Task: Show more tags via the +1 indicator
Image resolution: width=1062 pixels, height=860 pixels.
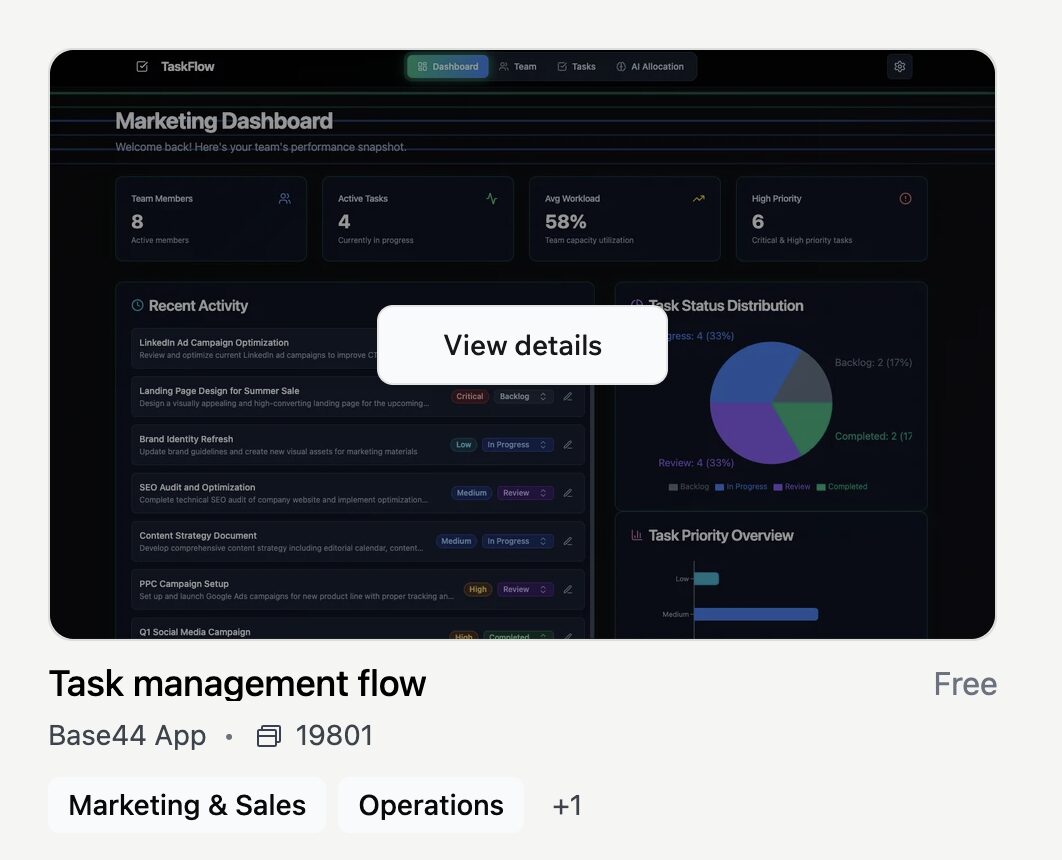Action: click(x=567, y=806)
